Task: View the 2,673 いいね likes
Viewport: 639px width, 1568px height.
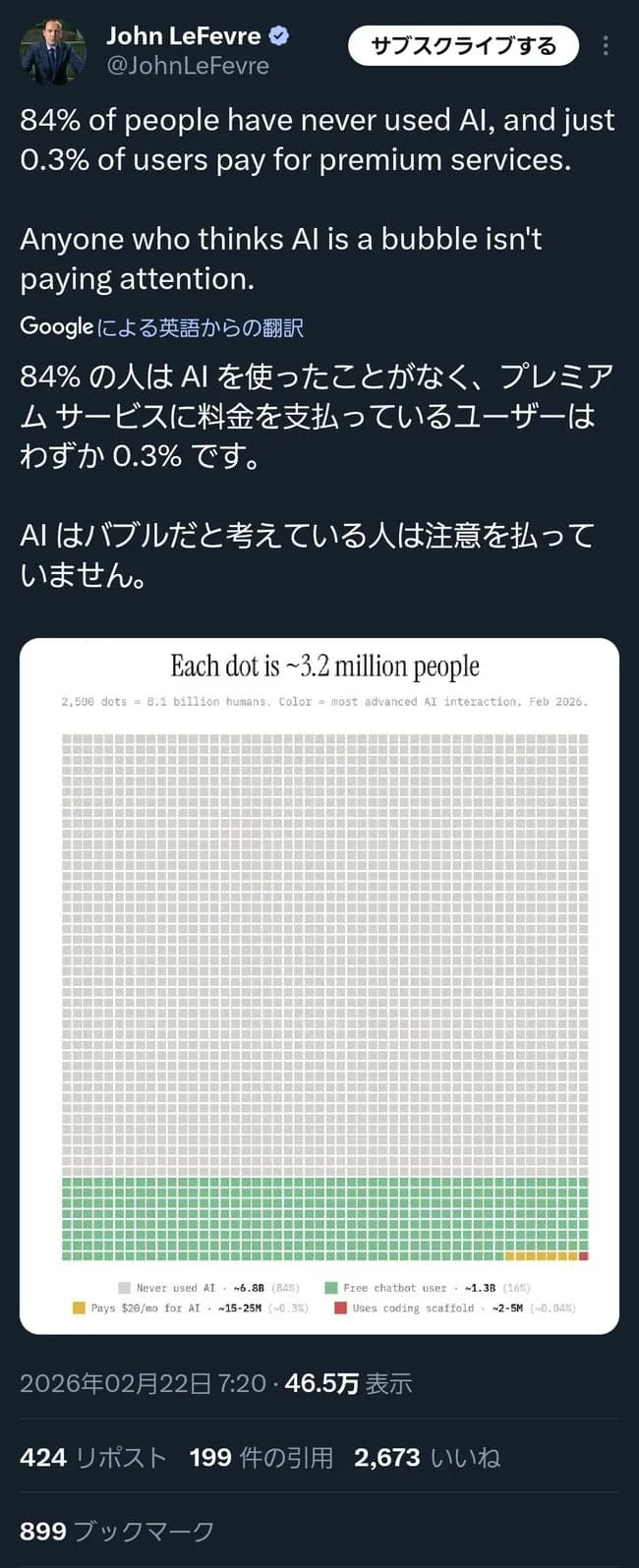Action: pos(425,1459)
